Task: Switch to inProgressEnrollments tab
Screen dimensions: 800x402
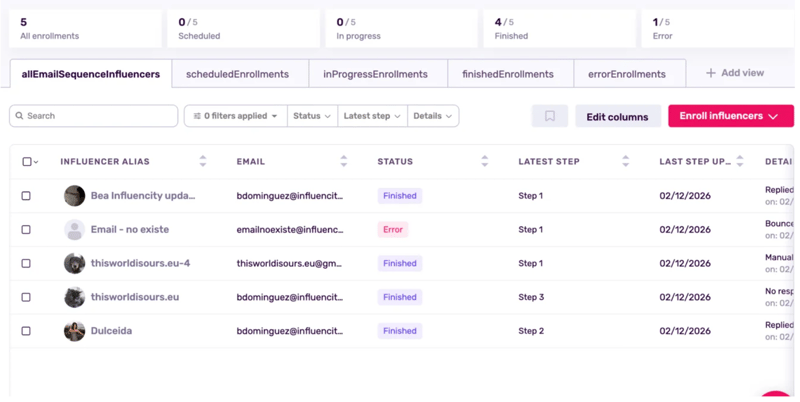Action: coord(376,74)
